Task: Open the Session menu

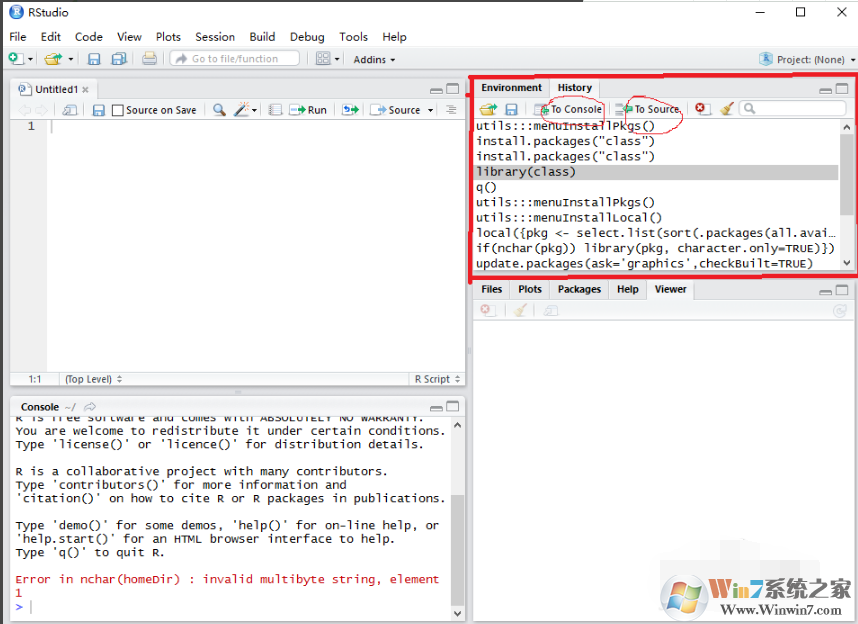Action: coord(215,37)
